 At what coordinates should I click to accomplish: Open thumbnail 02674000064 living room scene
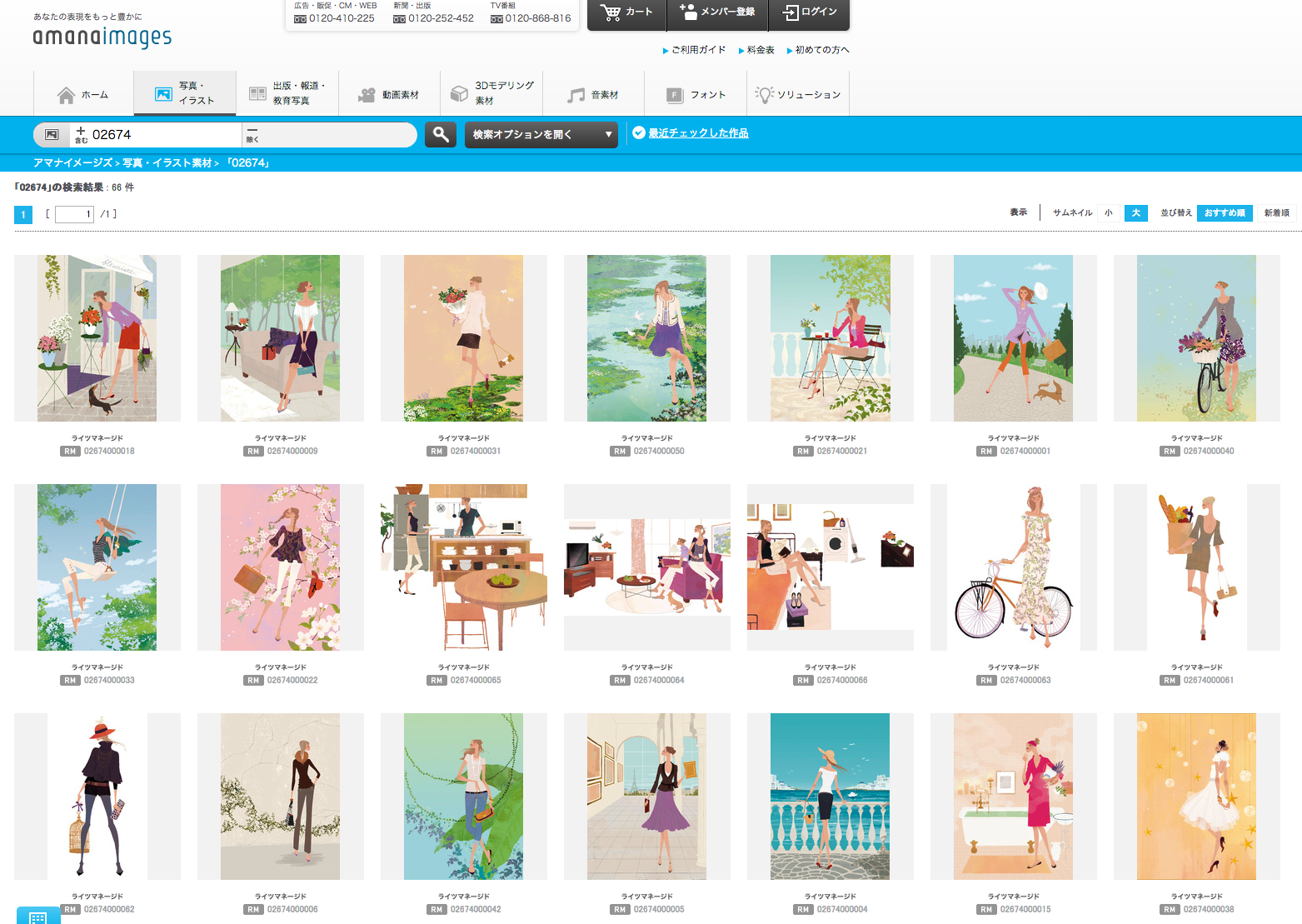[x=647, y=567]
